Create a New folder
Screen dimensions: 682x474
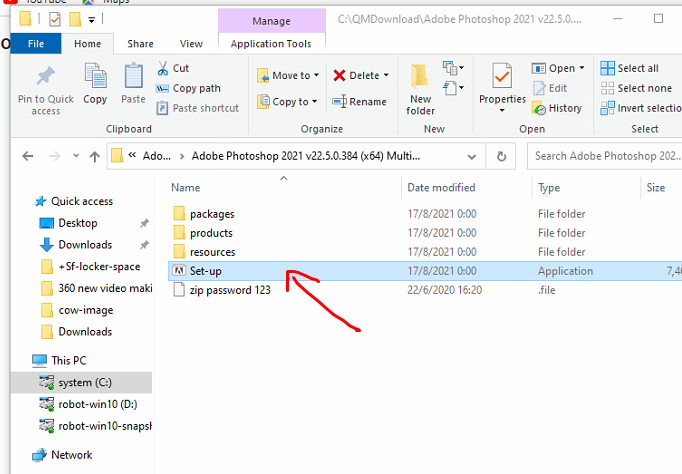tap(420, 90)
